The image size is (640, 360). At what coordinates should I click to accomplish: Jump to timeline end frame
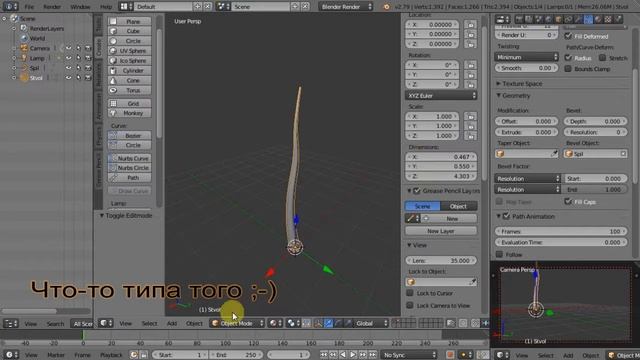click(x=373, y=355)
